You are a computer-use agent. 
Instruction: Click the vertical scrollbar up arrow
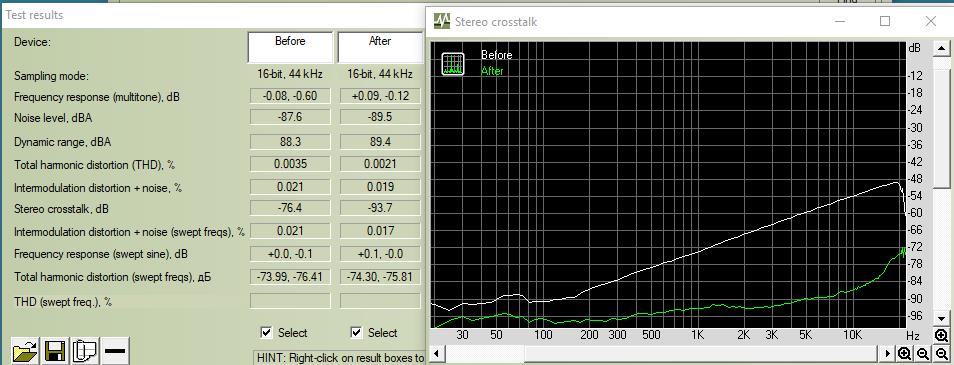pyautogui.click(x=942, y=47)
